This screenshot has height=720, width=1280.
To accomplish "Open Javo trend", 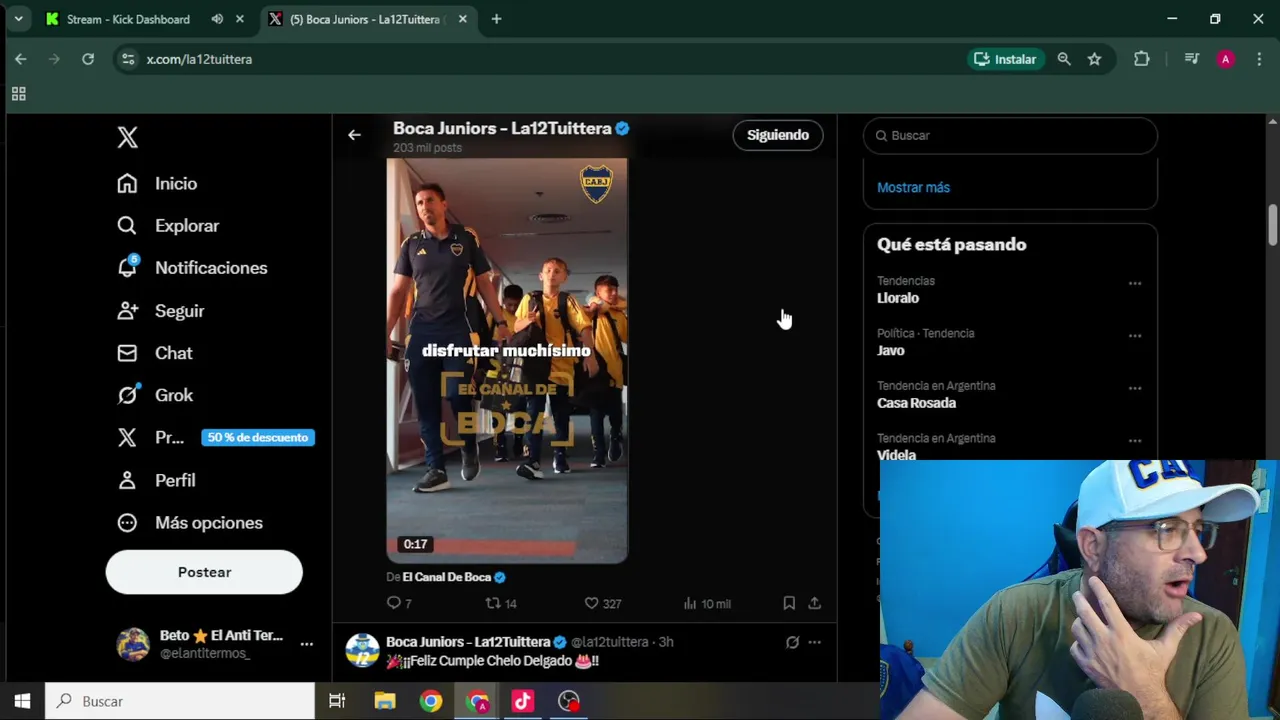I will tap(891, 350).
